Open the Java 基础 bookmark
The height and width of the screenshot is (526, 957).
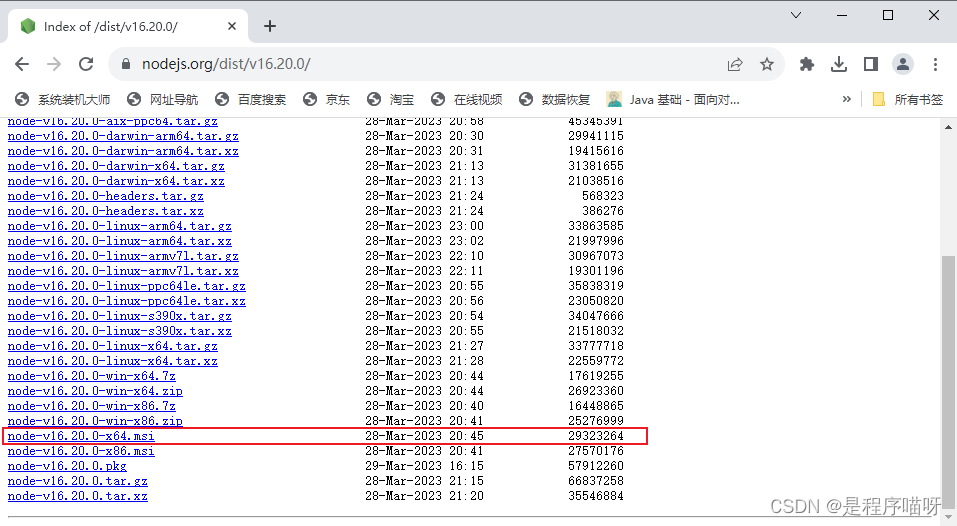pyautogui.click(x=673, y=99)
